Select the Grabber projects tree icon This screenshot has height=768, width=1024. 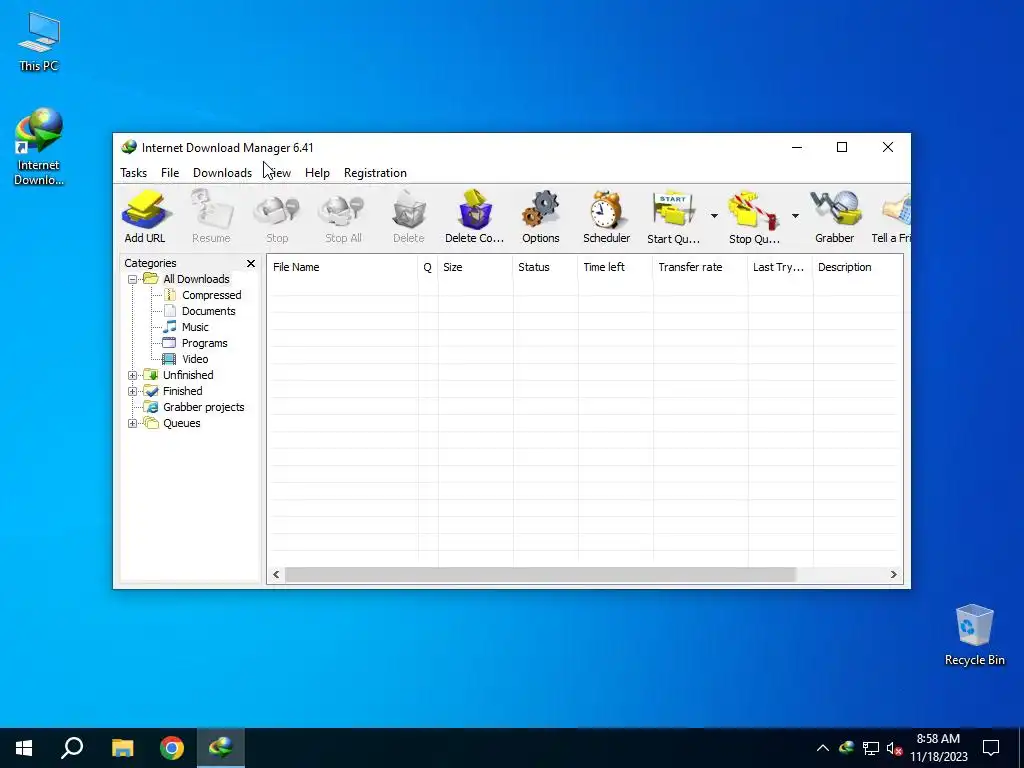point(151,407)
